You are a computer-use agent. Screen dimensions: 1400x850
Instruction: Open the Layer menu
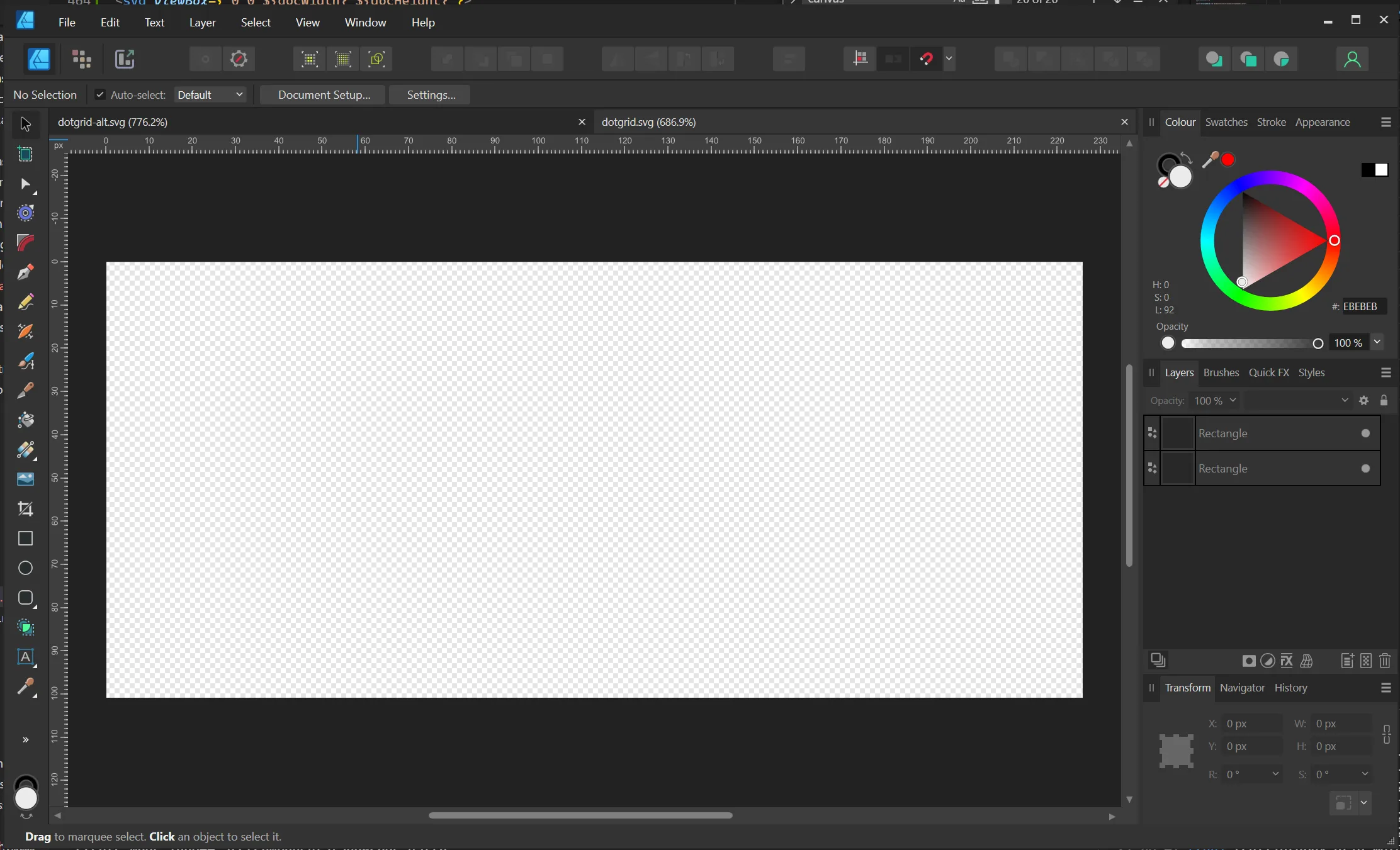(201, 22)
